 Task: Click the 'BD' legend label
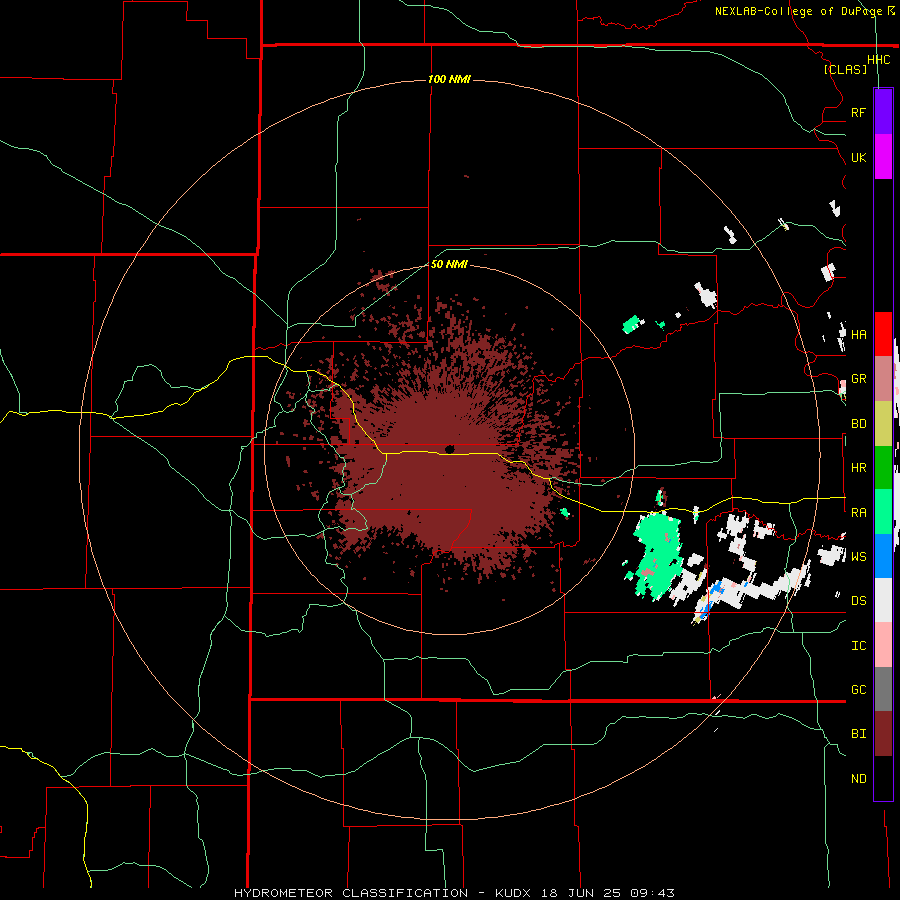pos(858,424)
